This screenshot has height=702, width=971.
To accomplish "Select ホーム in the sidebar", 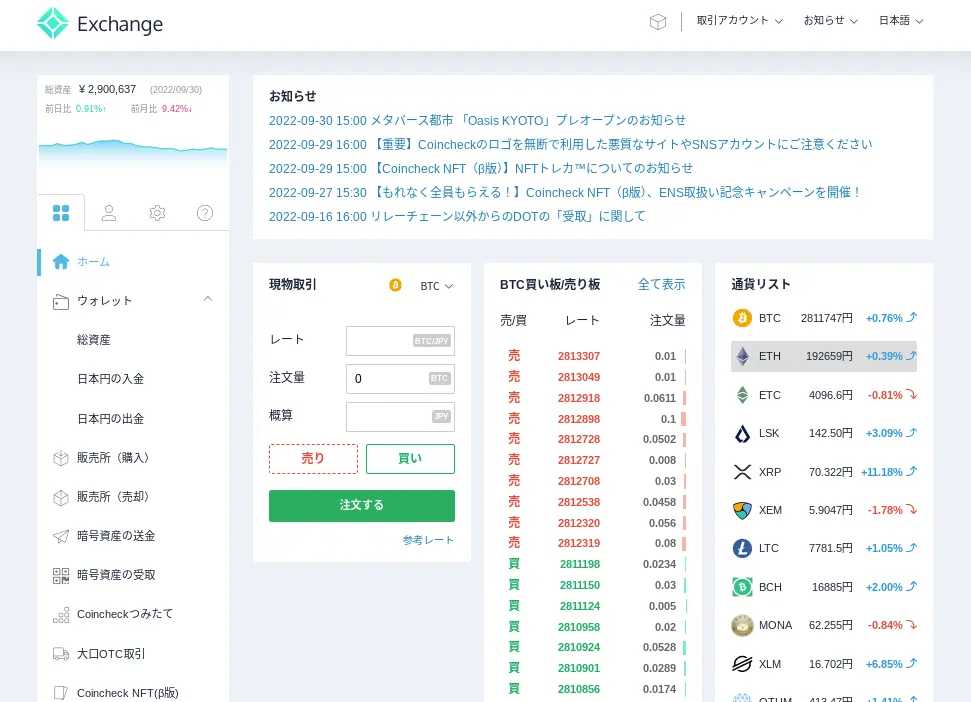I will click(93, 262).
